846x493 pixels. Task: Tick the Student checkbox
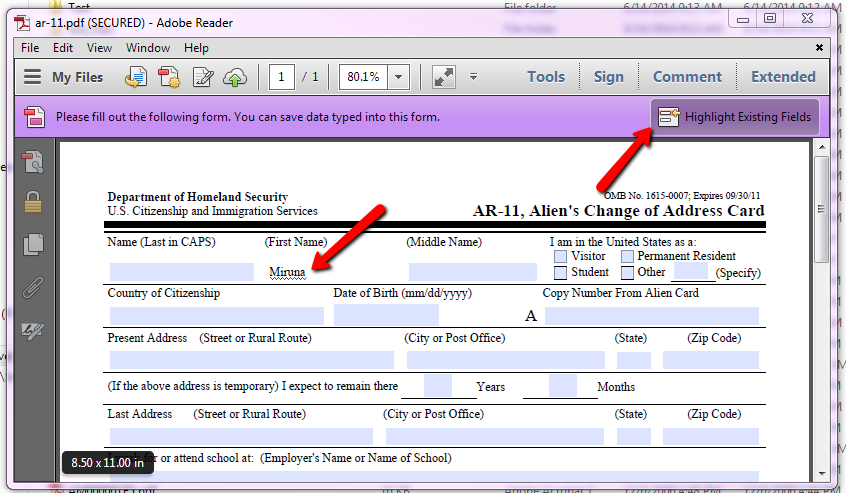(561, 273)
